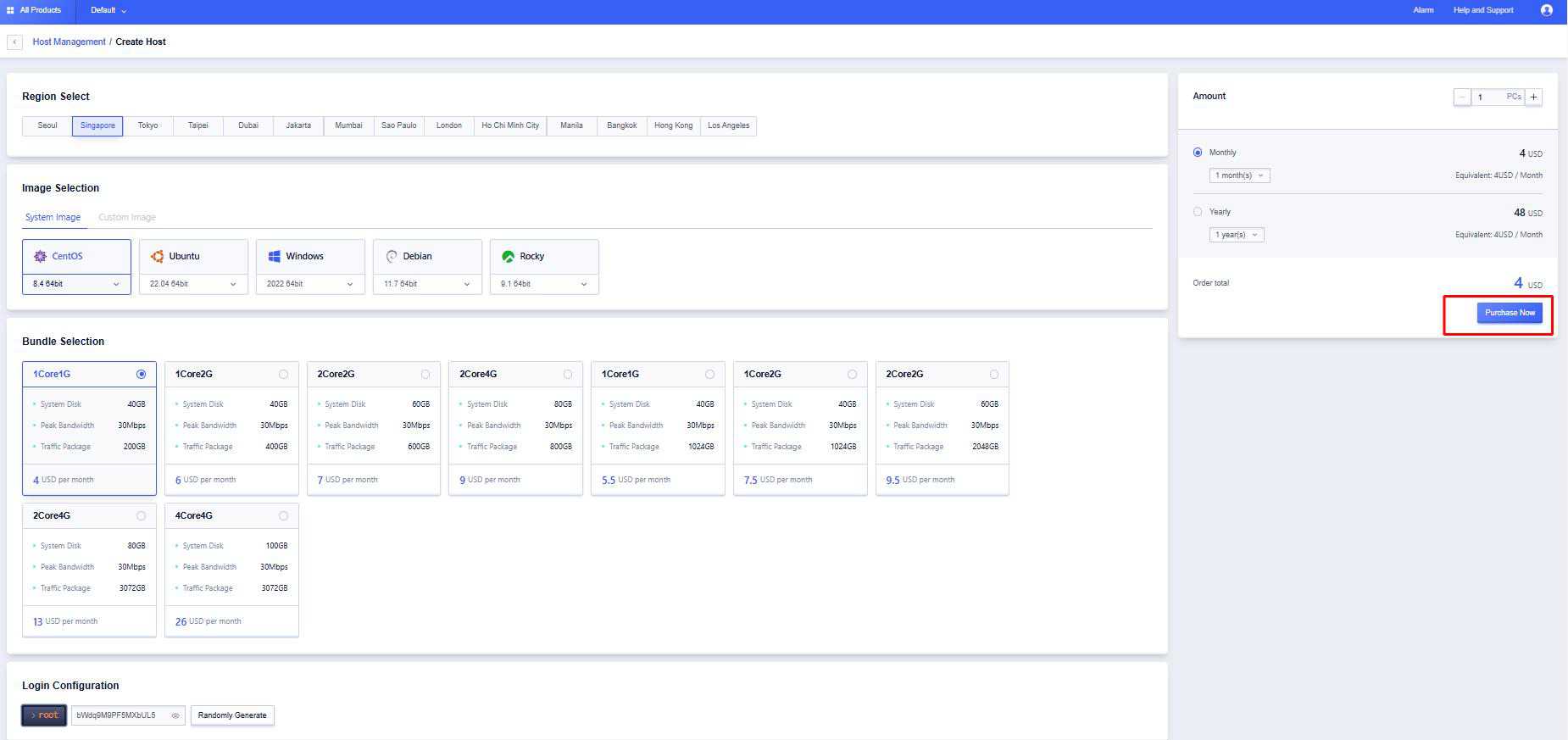Expand the CentOS 8.4 64bit version dropdown
Image resolution: width=1568 pixels, height=740 pixels.
pyautogui.click(x=76, y=284)
